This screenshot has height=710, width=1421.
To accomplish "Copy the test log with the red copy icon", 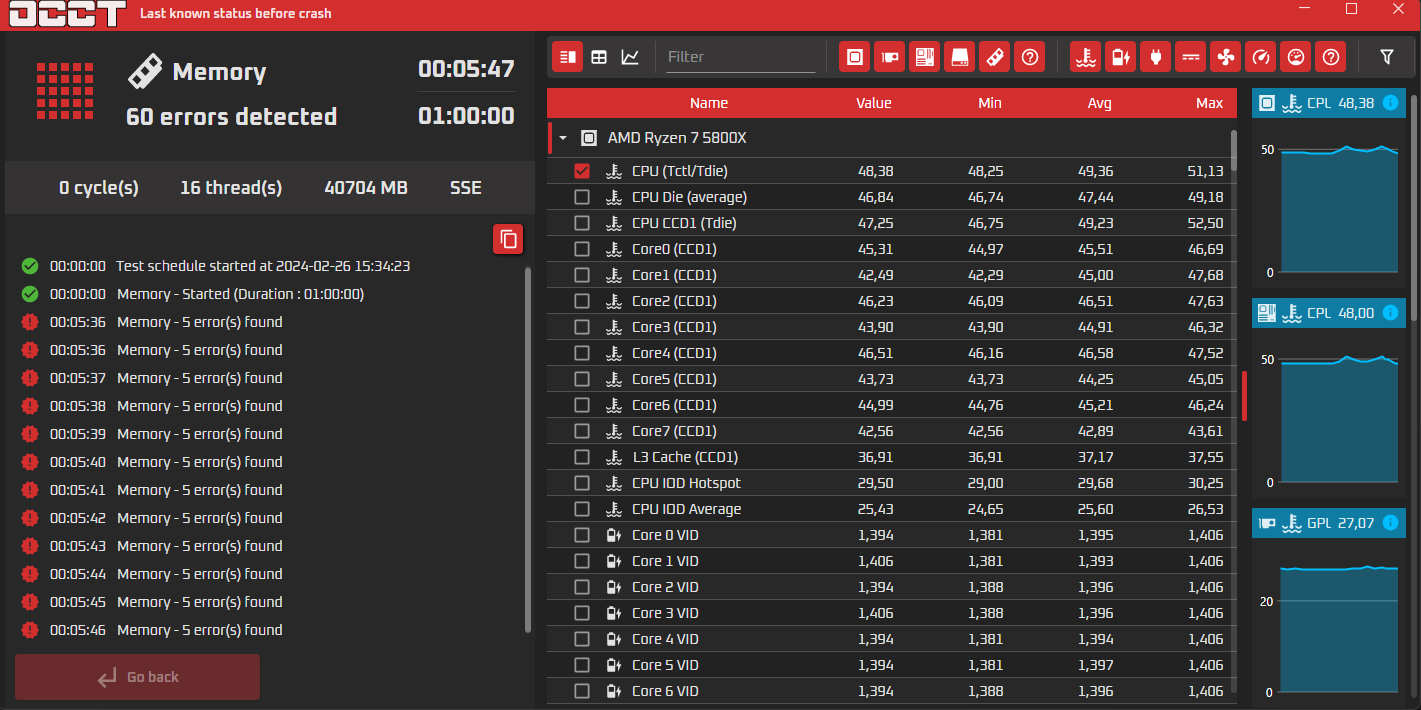I will click(x=508, y=239).
